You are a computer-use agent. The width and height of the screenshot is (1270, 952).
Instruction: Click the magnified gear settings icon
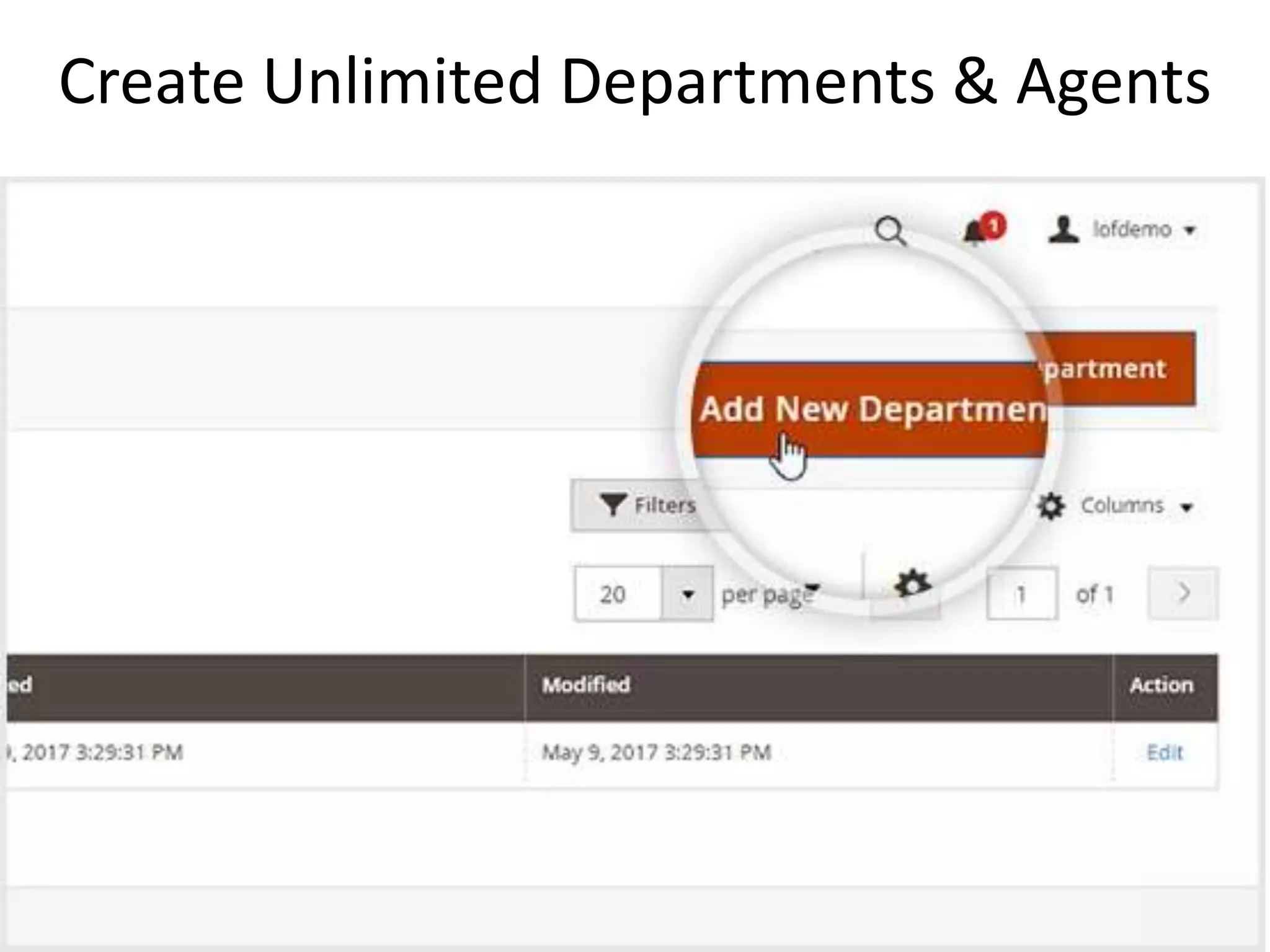pyautogui.click(x=912, y=584)
